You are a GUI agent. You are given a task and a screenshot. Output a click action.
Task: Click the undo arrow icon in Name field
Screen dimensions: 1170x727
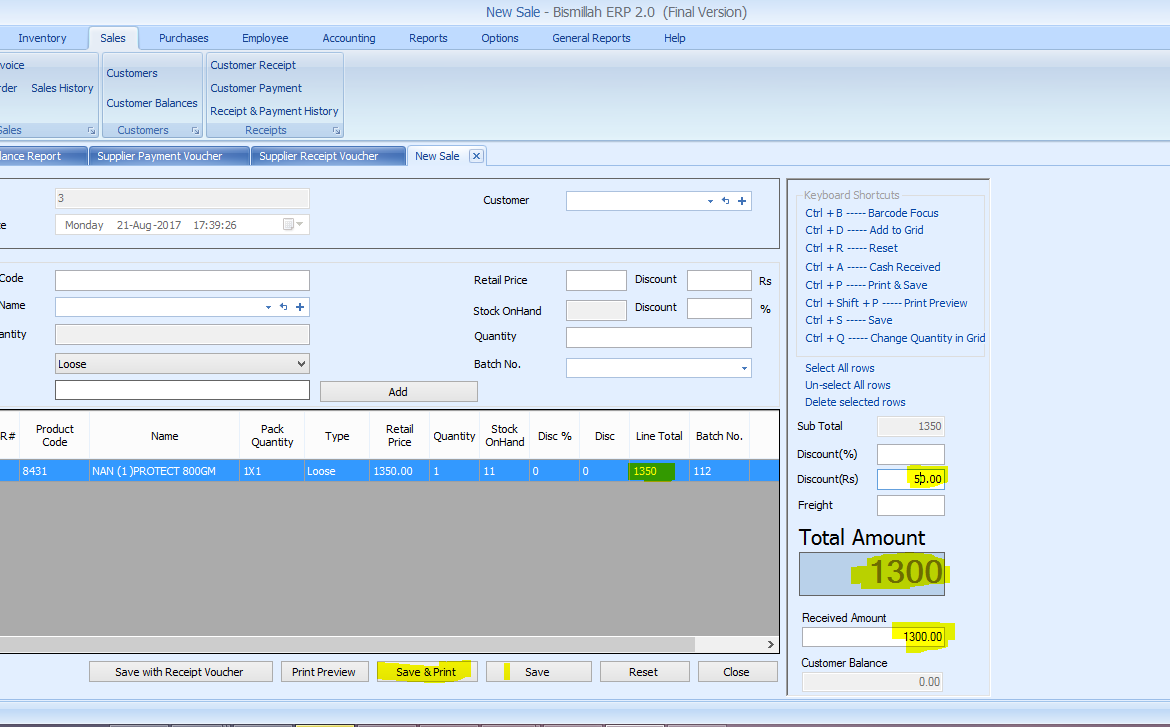(x=283, y=307)
